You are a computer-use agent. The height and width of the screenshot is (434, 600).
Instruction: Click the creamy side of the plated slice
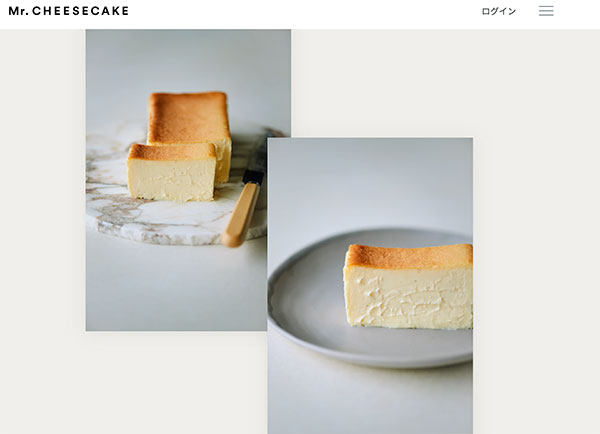coord(409,298)
